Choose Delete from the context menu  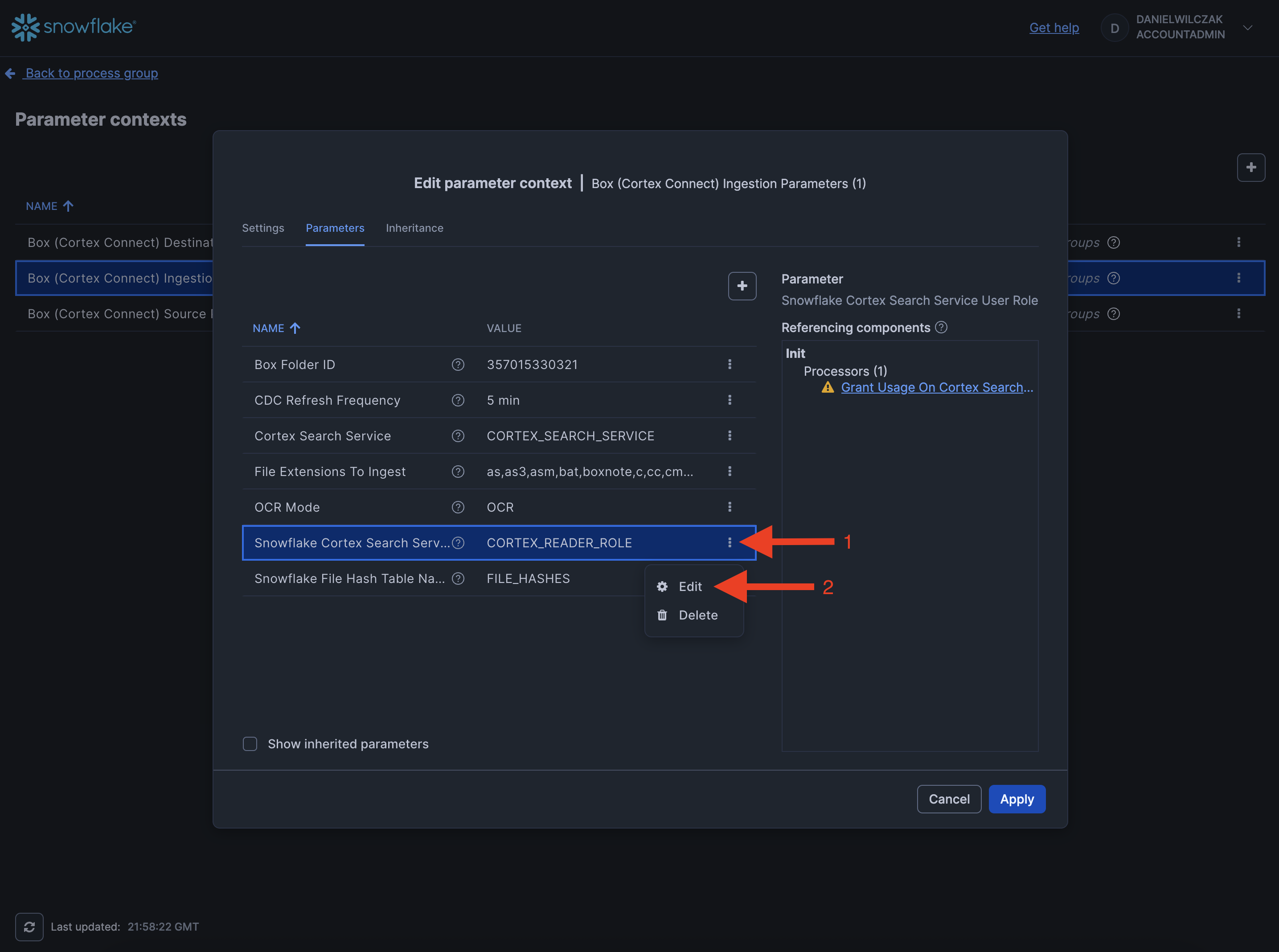tap(697, 615)
